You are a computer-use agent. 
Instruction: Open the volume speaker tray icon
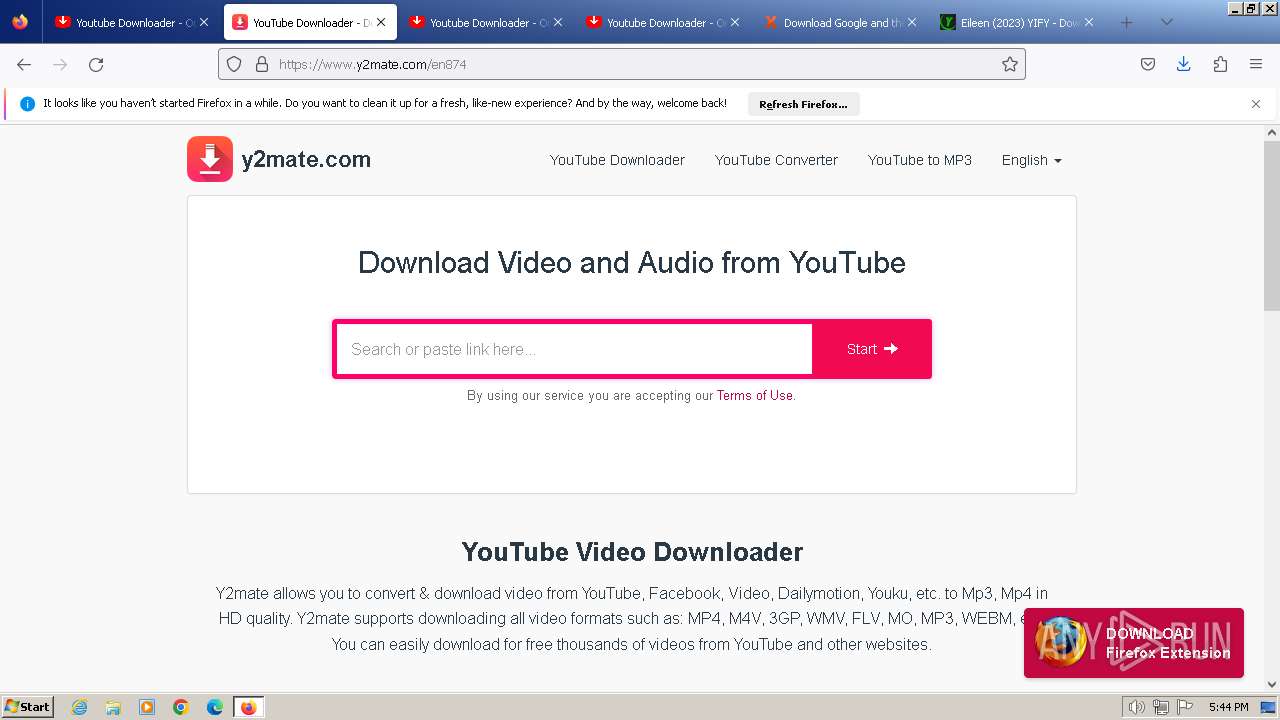[x=1136, y=707]
